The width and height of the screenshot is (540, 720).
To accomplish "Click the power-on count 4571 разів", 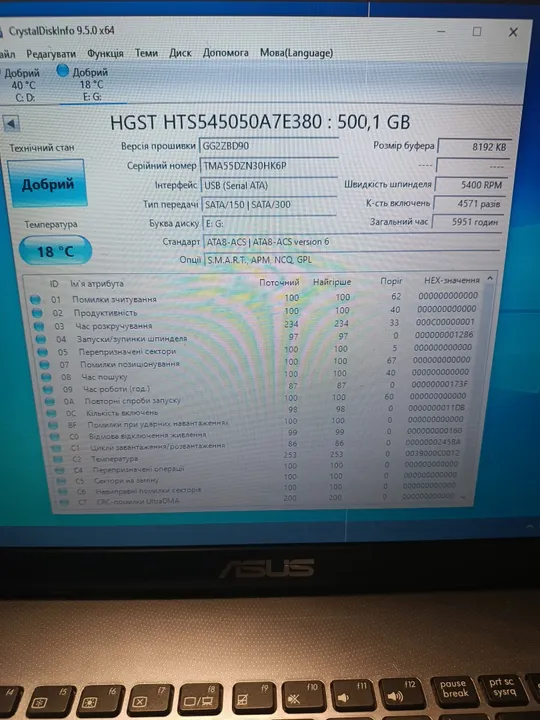I will (469, 203).
